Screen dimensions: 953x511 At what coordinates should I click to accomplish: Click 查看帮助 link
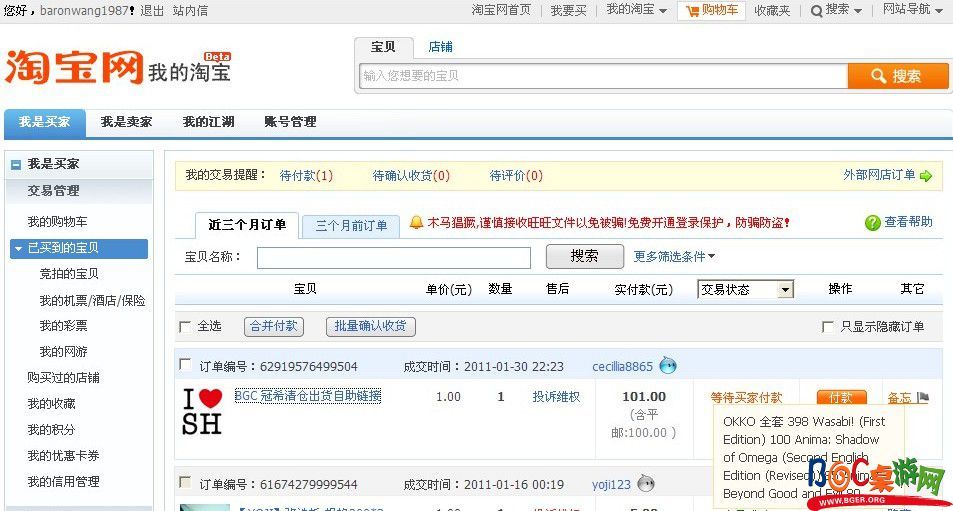[x=908, y=222]
